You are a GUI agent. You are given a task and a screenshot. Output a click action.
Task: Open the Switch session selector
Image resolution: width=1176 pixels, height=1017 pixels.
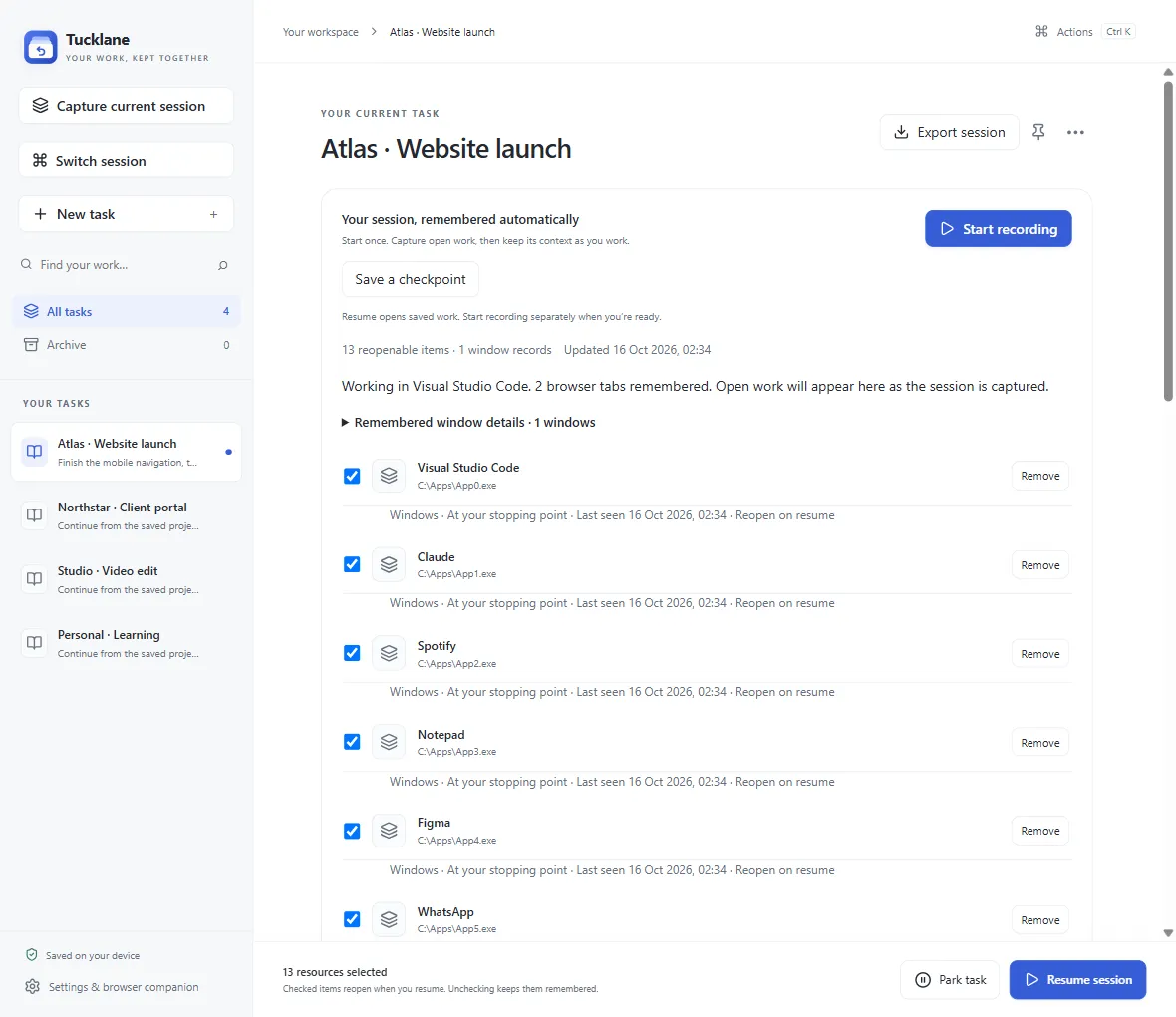(126, 160)
